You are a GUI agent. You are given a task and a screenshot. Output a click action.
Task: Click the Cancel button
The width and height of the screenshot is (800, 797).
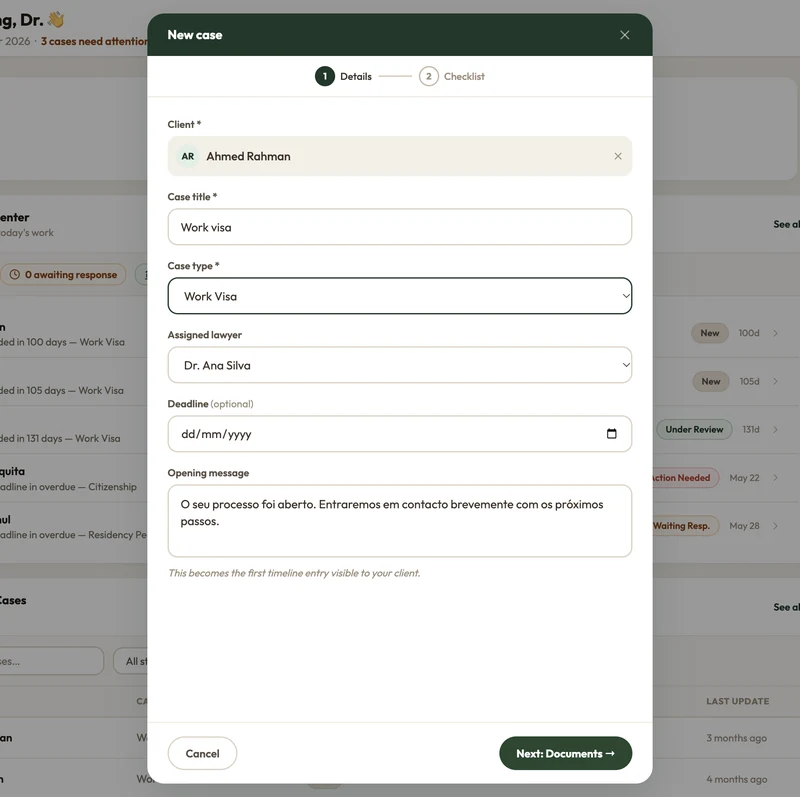click(202, 753)
